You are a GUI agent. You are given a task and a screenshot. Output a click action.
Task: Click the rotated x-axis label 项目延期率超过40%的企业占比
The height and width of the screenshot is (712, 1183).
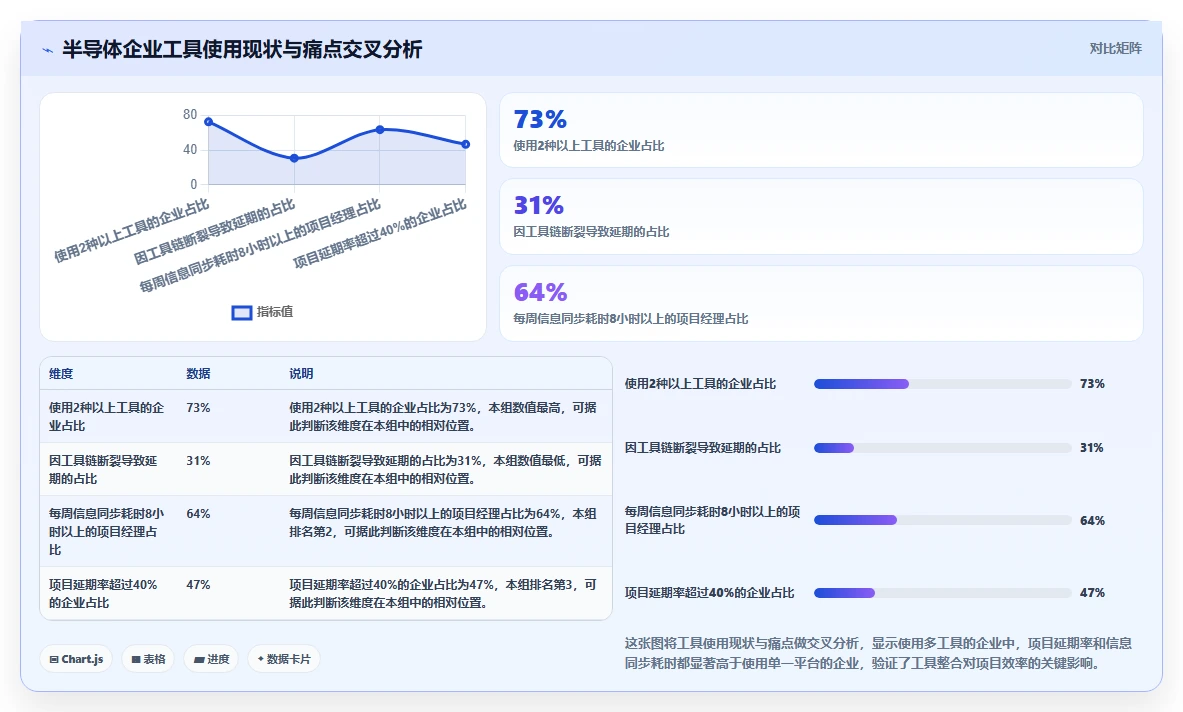[379, 234]
